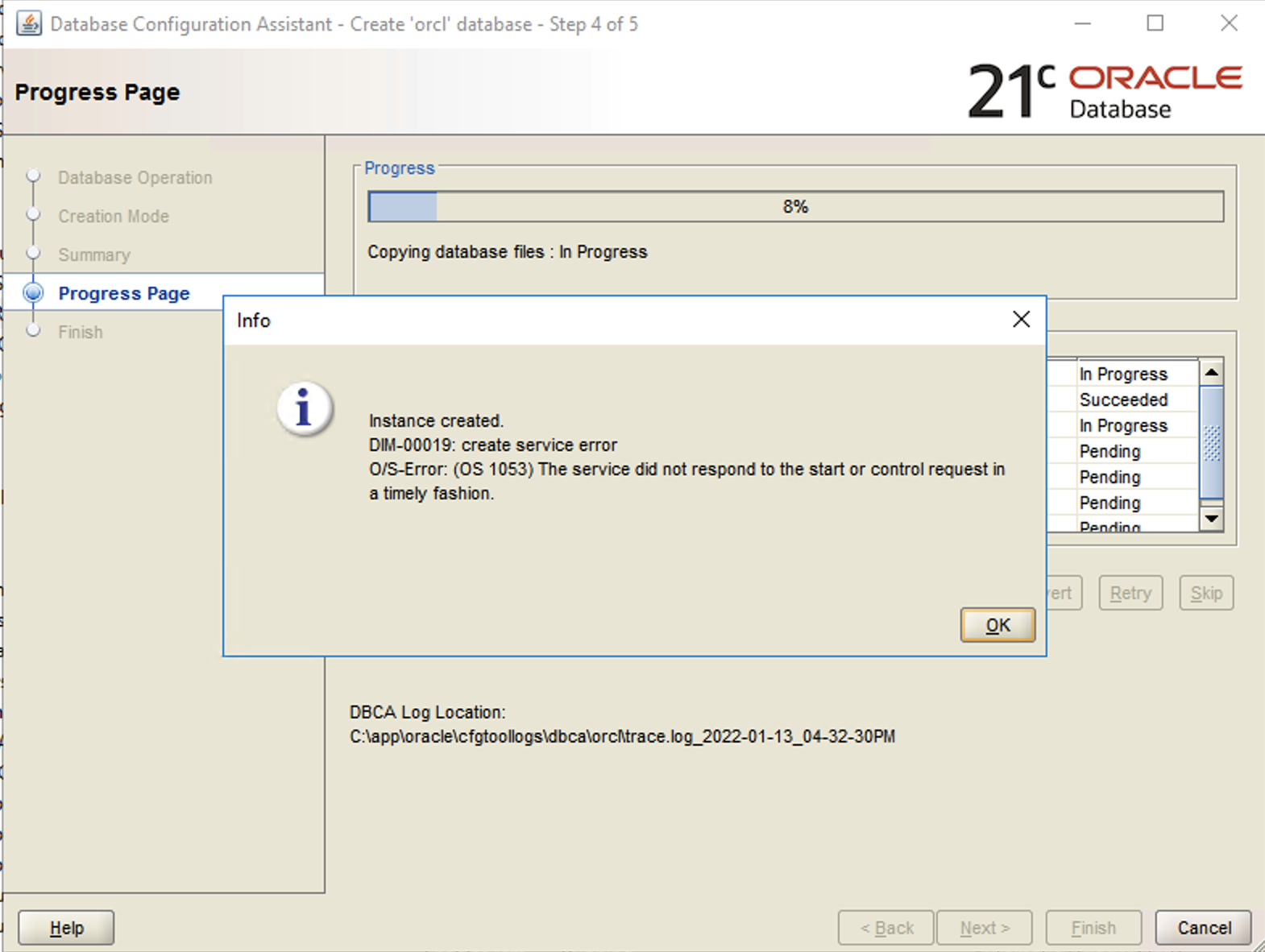This screenshot has width=1265, height=952.
Task: Click the DBCA trace log path text
Action: coord(622,736)
